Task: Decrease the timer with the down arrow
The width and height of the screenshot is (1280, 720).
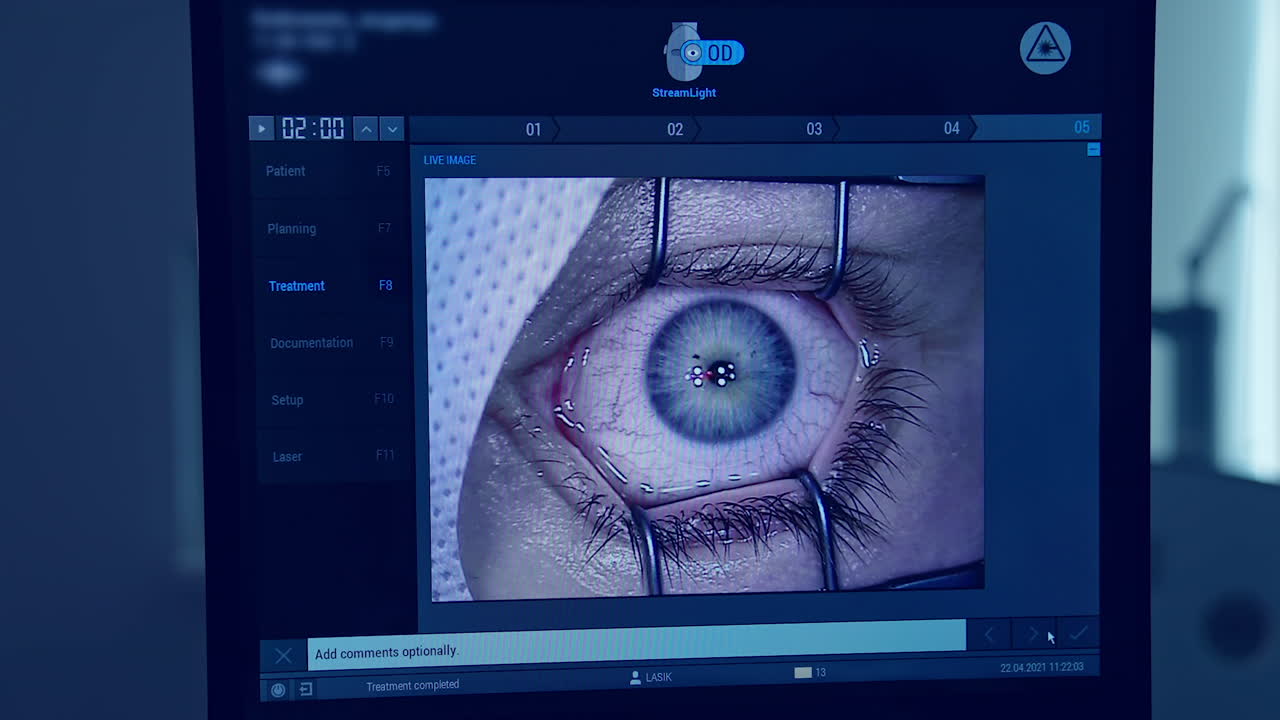Action: click(392, 130)
